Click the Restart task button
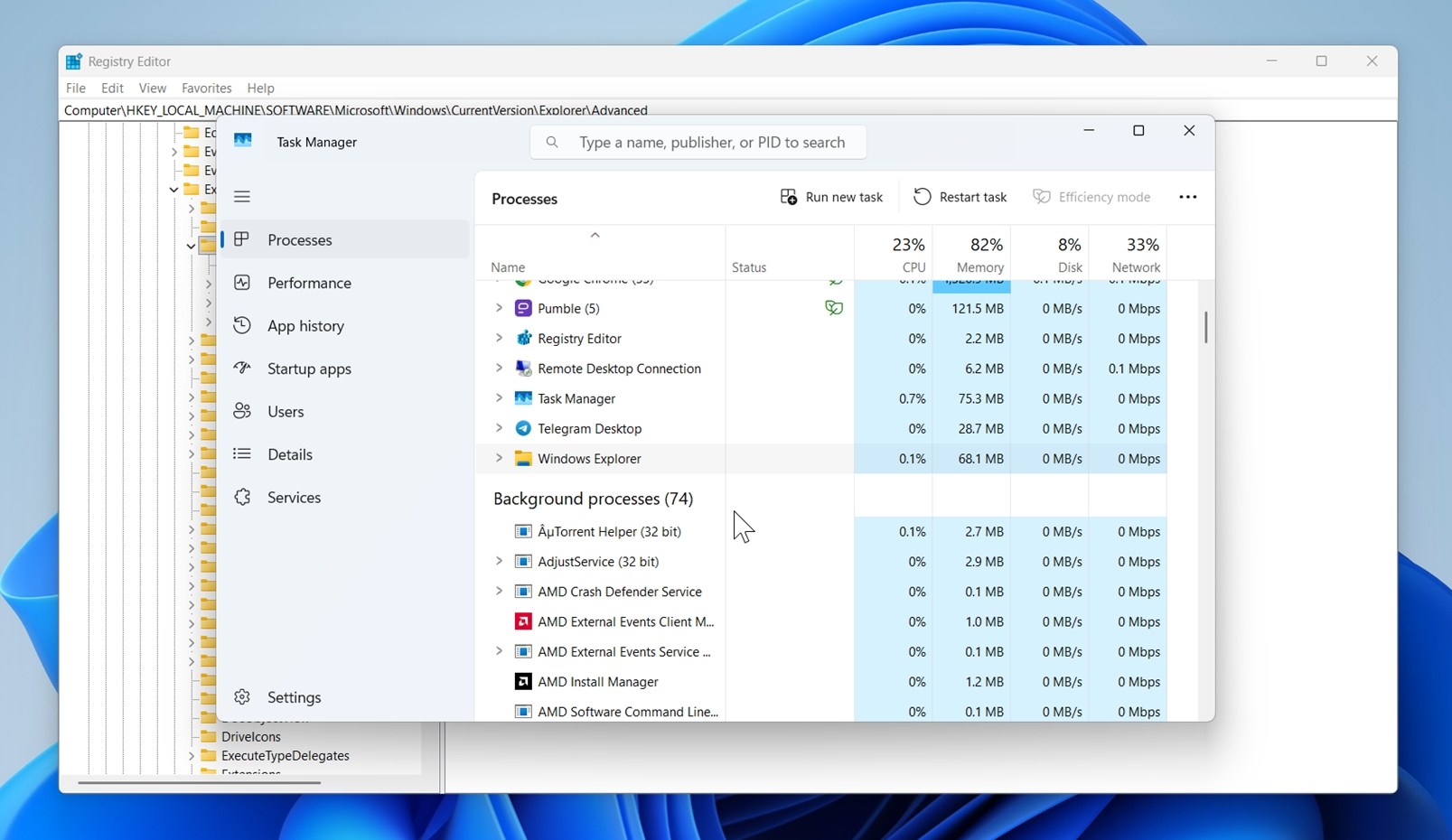Viewport: 1452px width, 840px height. pos(960,196)
